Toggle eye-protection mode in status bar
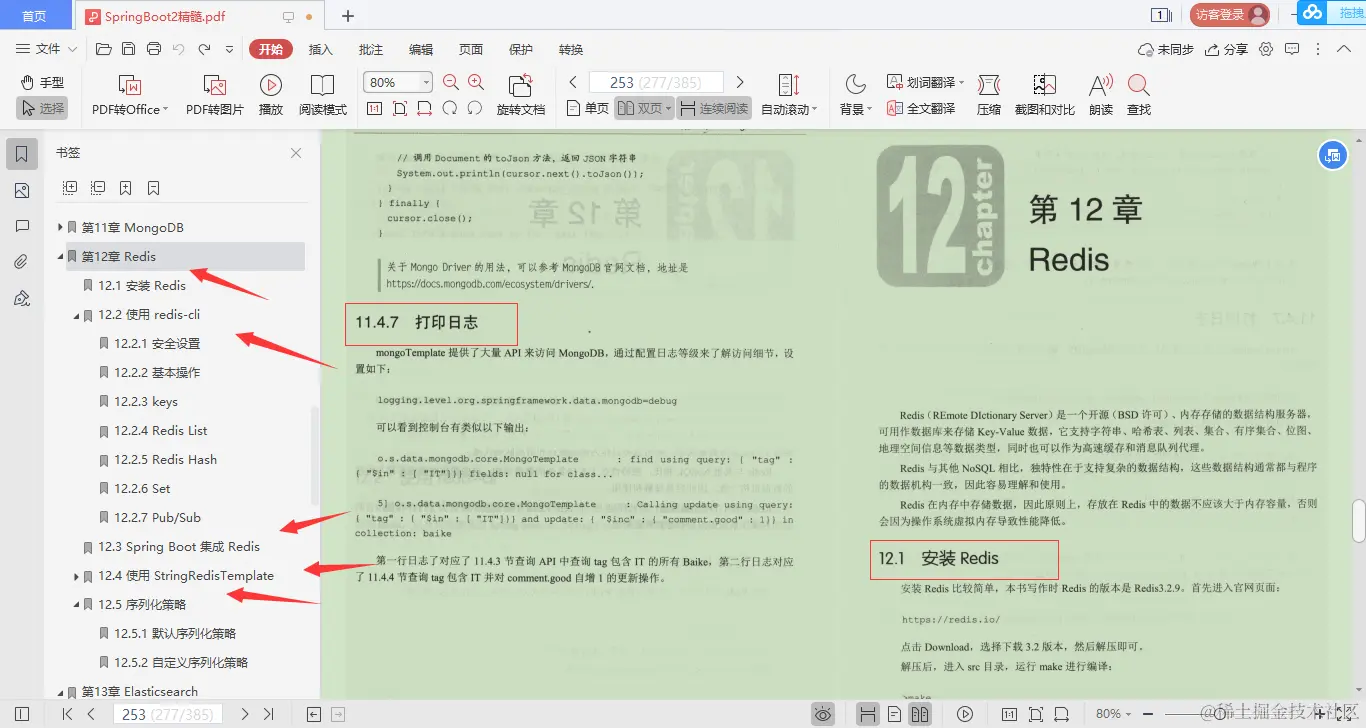The image size is (1366, 728). 822,714
